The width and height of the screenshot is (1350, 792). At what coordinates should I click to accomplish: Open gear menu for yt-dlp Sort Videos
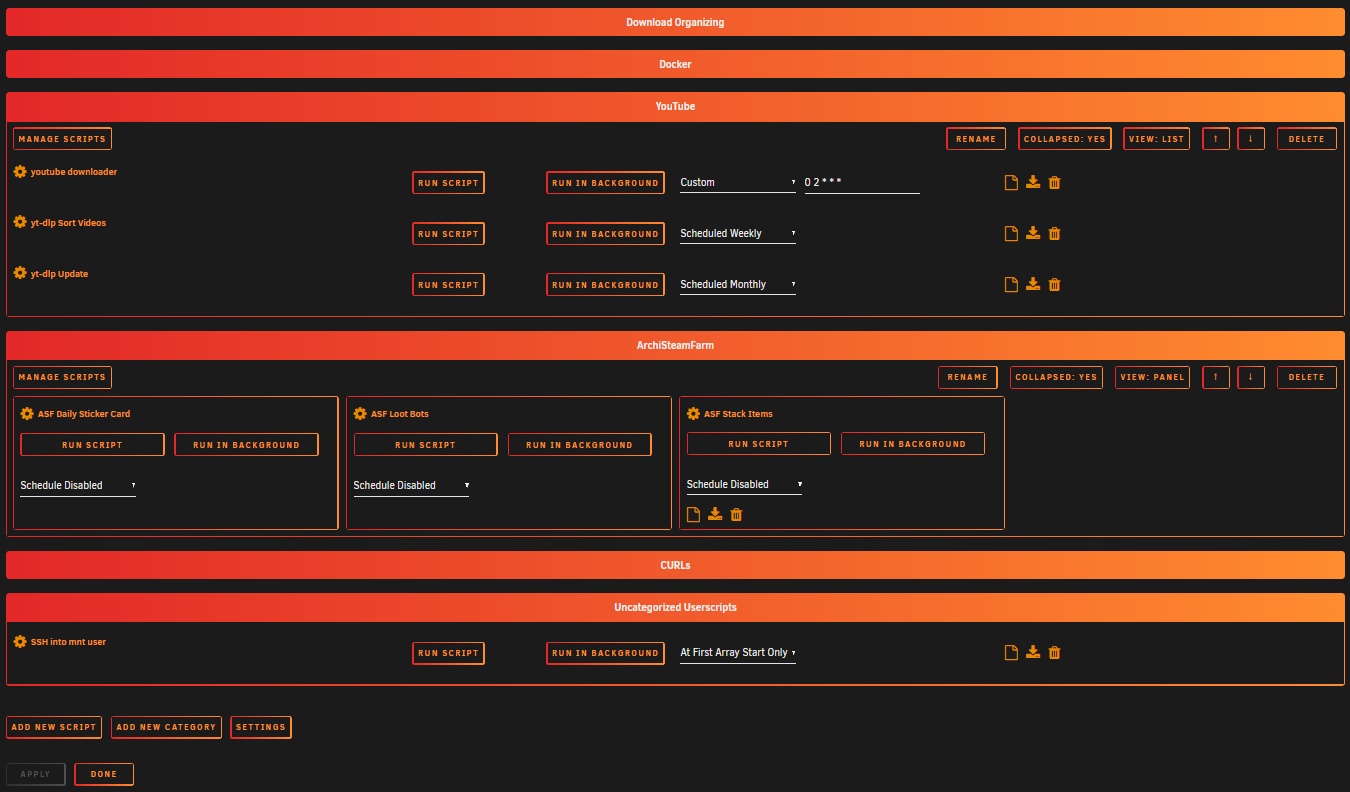pyautogui.click(x=20, y=222)
